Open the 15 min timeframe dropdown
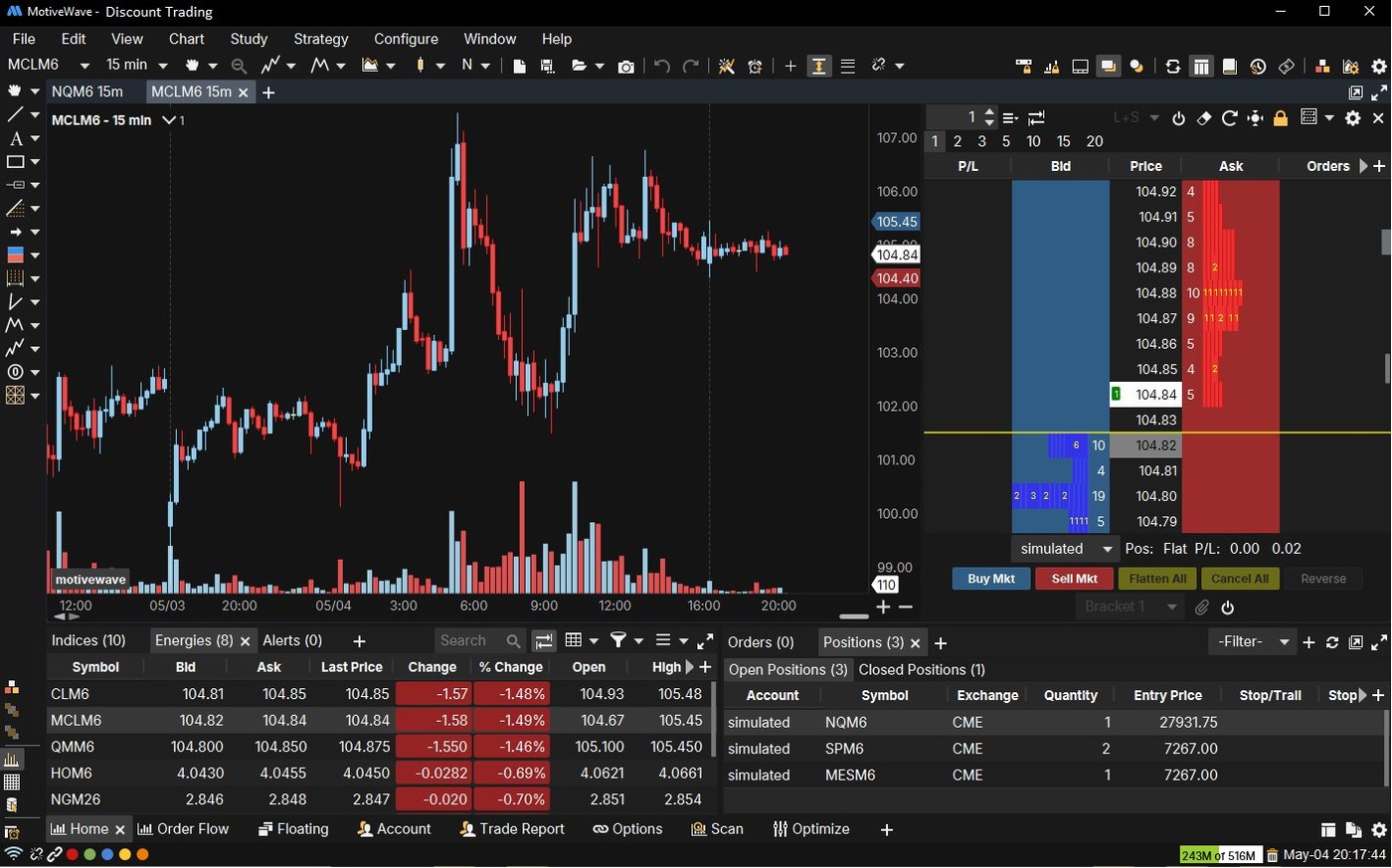This screenshot has width=1392, height=868. click(x=163, y=66)
